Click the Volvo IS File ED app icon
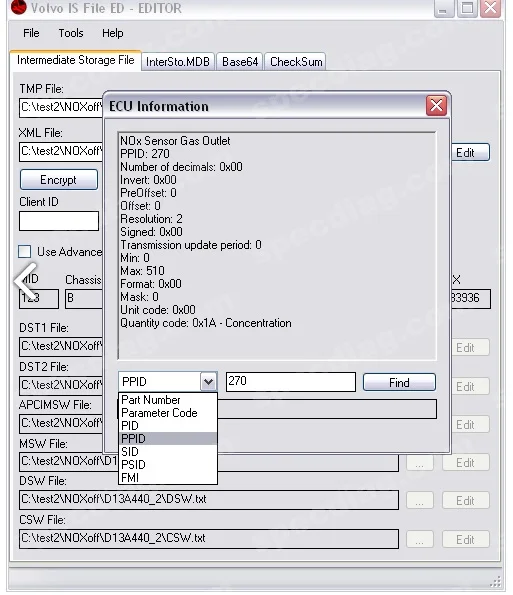The width and height of the screenshot is (513, 595). pos(18,7)
